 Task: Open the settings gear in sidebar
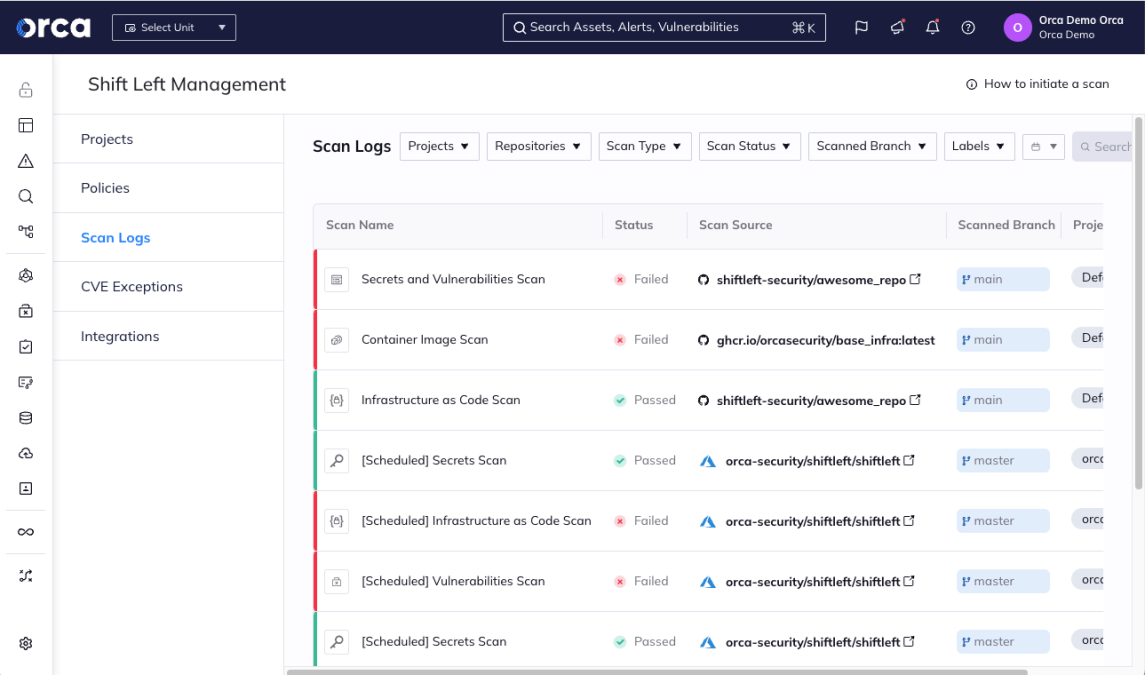(26, 644)
